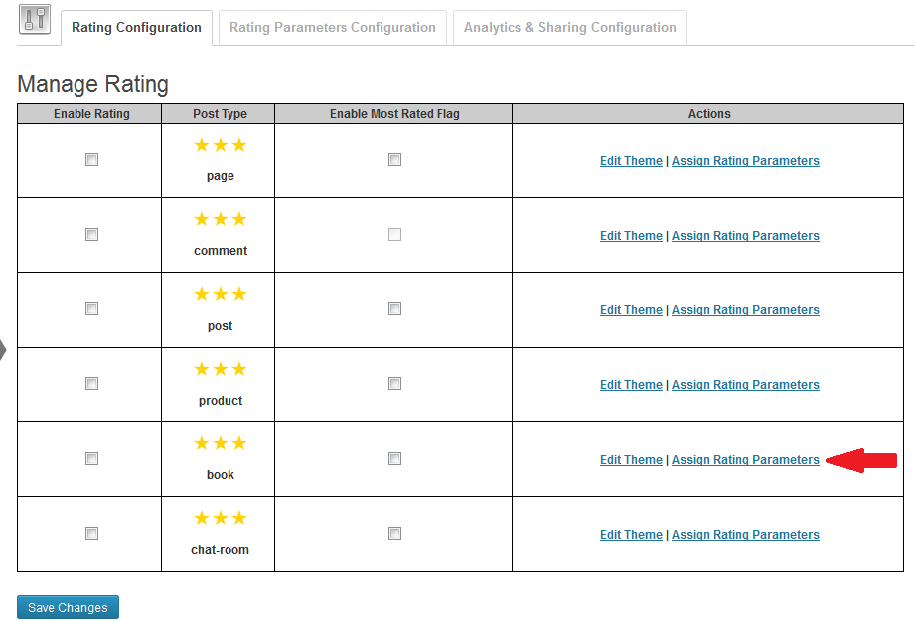The image size is (915, 621).
Task: Click the 'comment' post type label
Action: pos(220,251)
